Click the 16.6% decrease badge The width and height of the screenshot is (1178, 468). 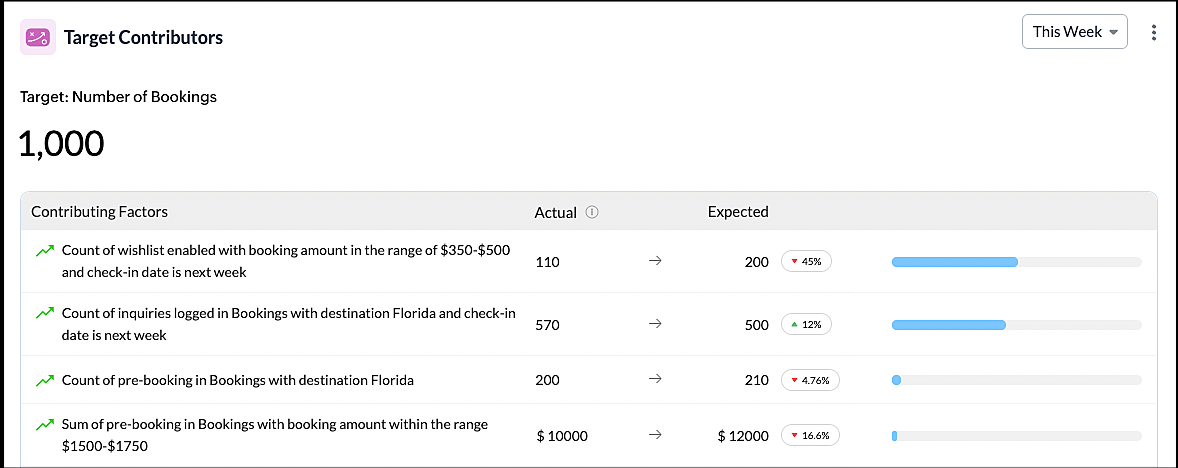(810, 436)
